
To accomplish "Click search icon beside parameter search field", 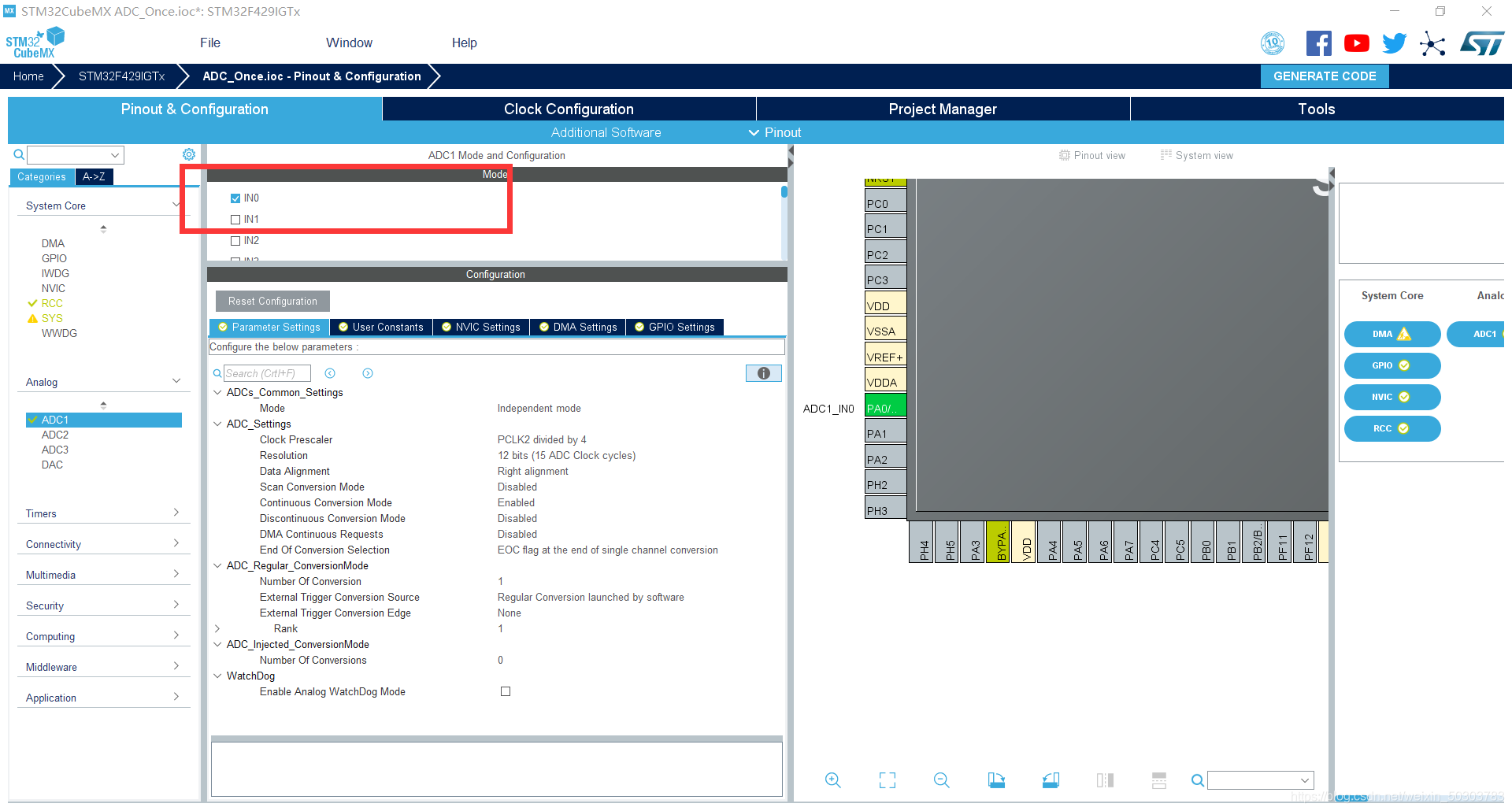I will coord(217,373).
